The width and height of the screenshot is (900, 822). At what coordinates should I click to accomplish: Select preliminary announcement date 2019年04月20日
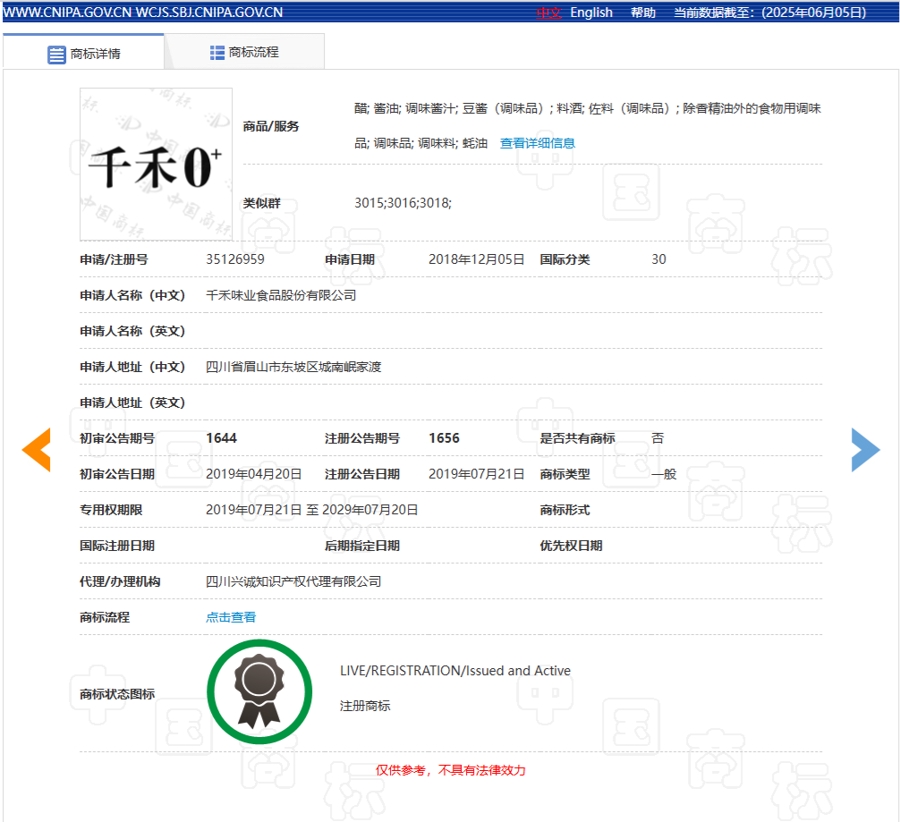click(x=254, y=474)
